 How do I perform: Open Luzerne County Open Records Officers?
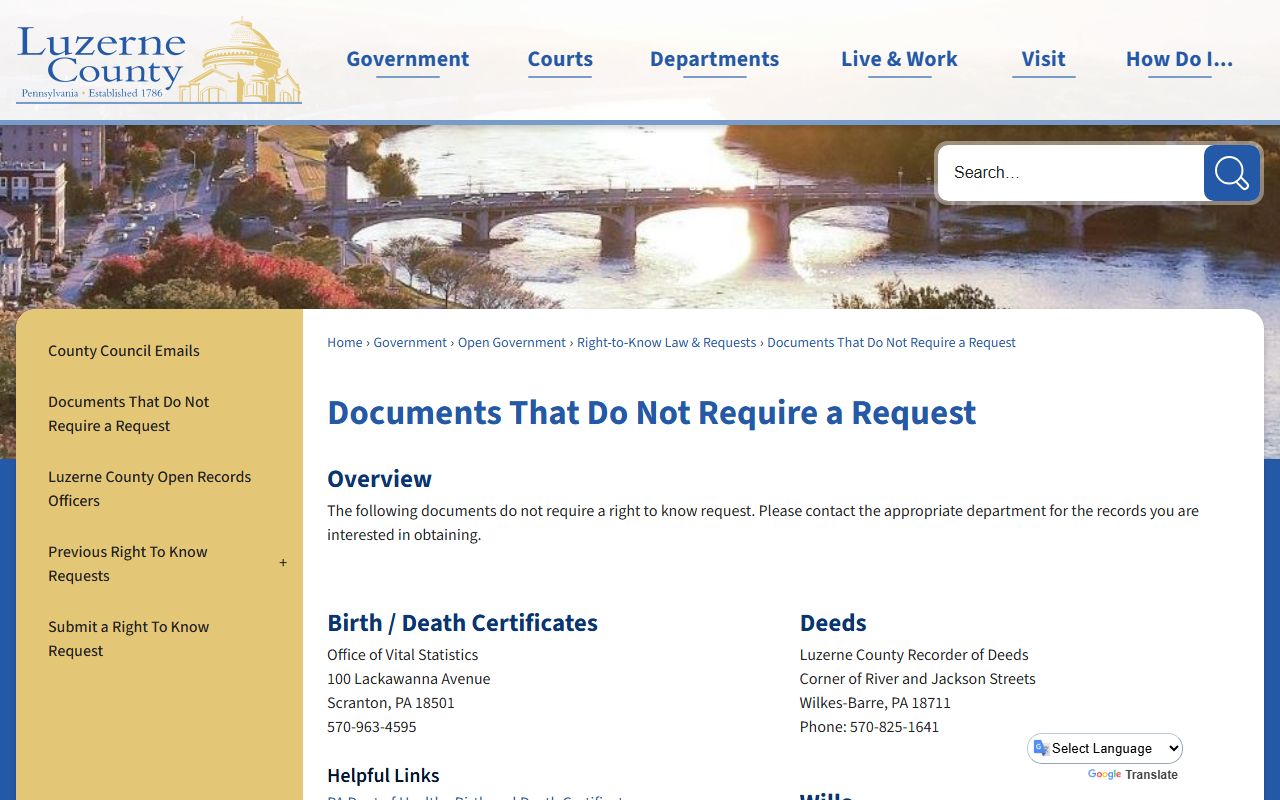pyautogui.click(x=150, y=489)
